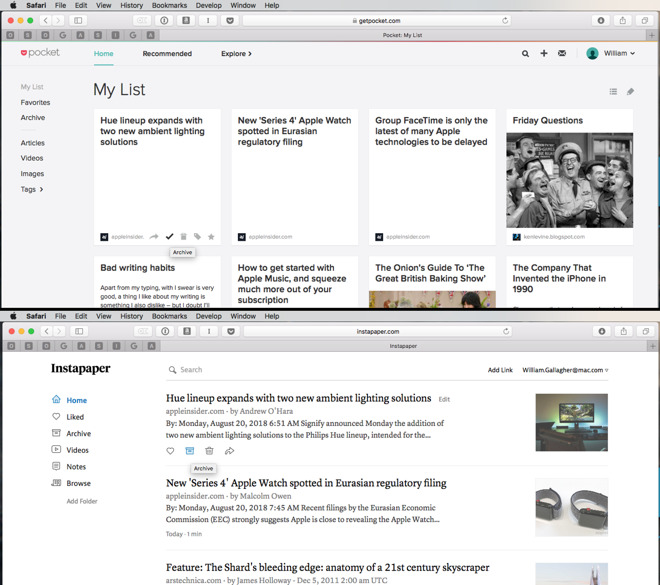Open the William.Gallagher@mac.com account menu
Viewport: 660px width, 585px height.
point(565,370)
